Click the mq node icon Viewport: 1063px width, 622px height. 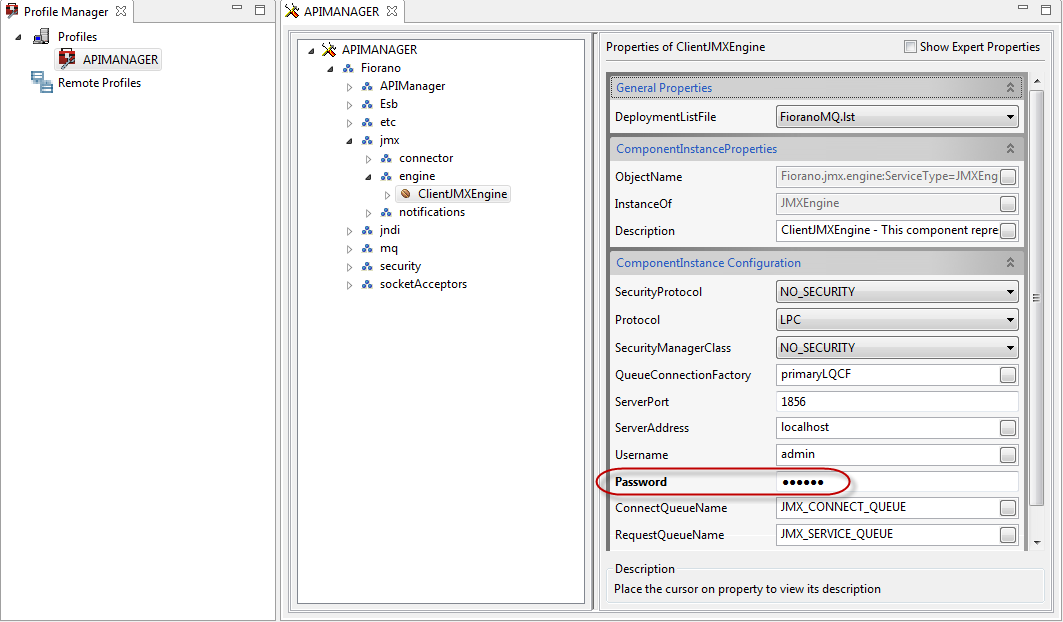point(367,248)
